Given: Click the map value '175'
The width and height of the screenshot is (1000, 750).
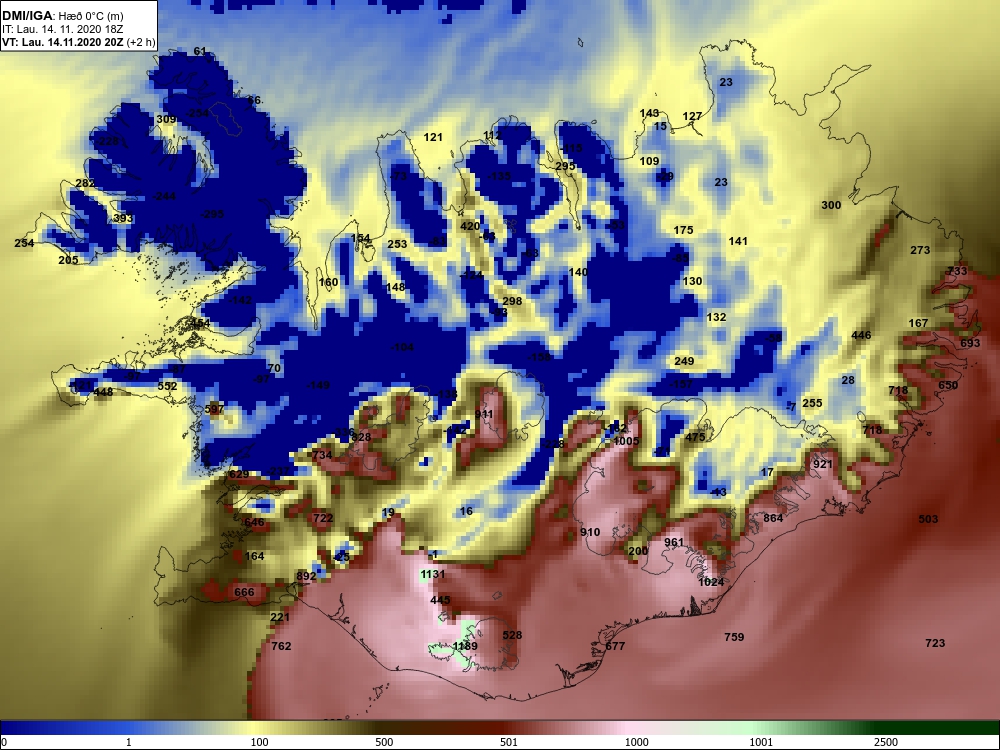Looking at the screenshot, I should click(683, 230).
